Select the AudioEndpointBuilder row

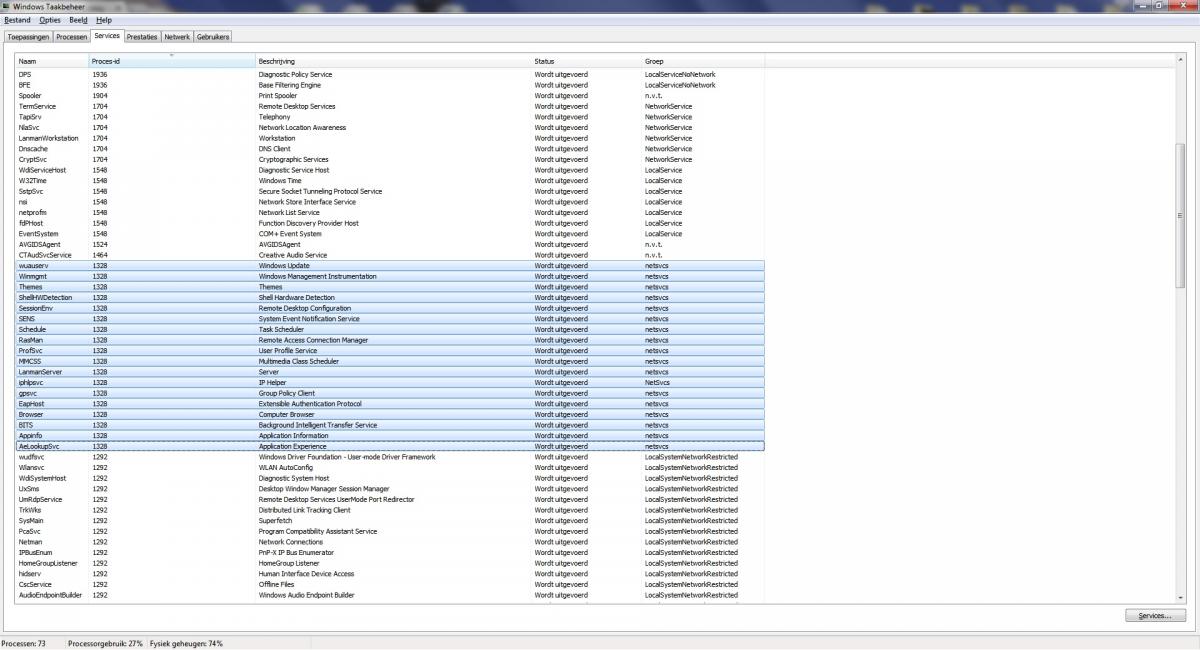coord(391,595)
